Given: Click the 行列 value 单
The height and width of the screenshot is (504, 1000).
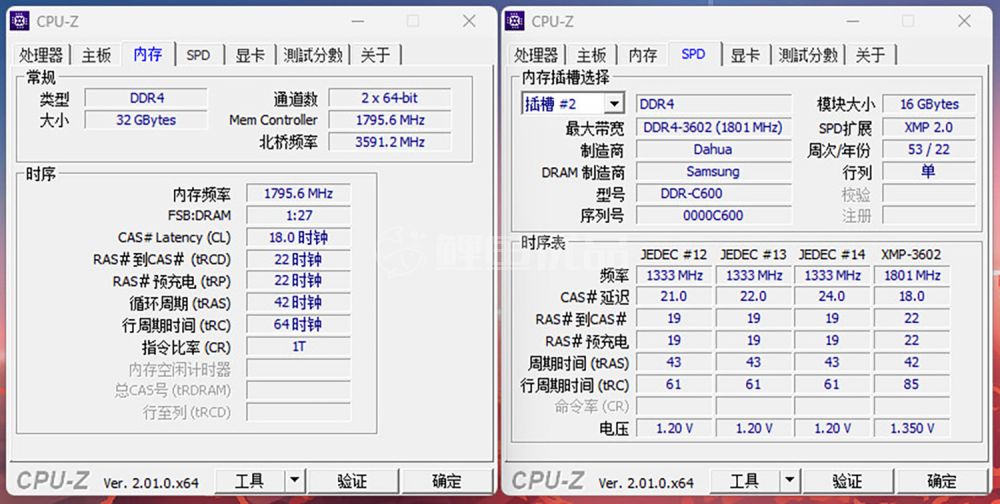Looking at the screenshot, I should [x=929, y=171].
